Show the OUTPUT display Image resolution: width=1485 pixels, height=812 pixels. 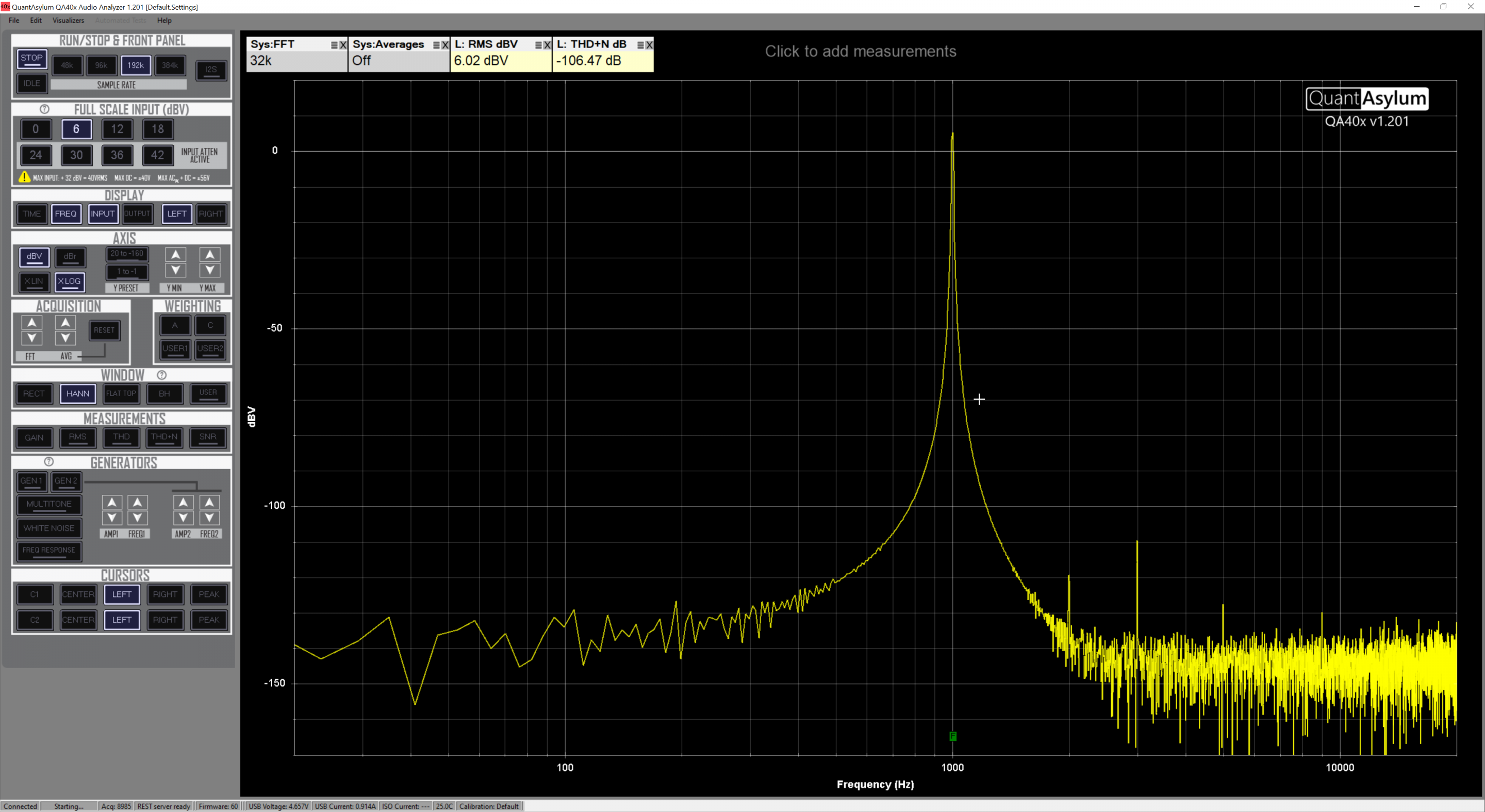click(137, 214)
